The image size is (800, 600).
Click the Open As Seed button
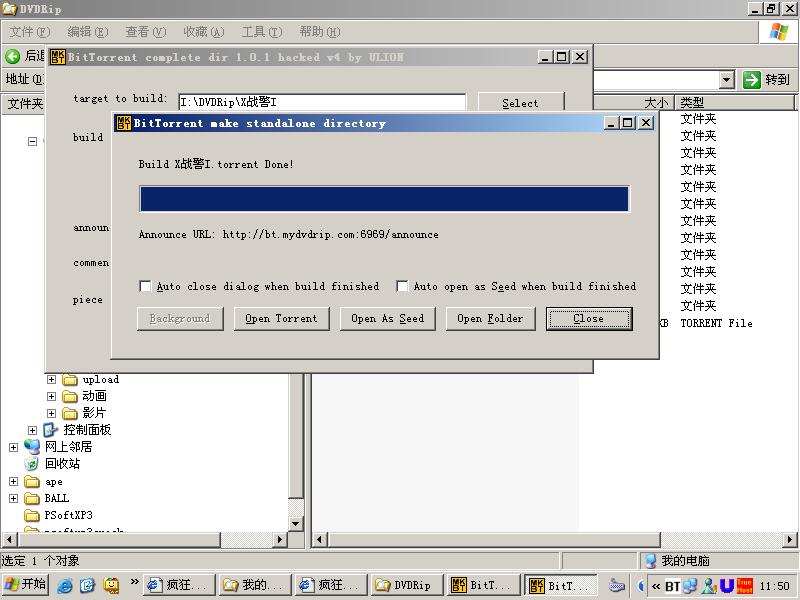point(388,319)
